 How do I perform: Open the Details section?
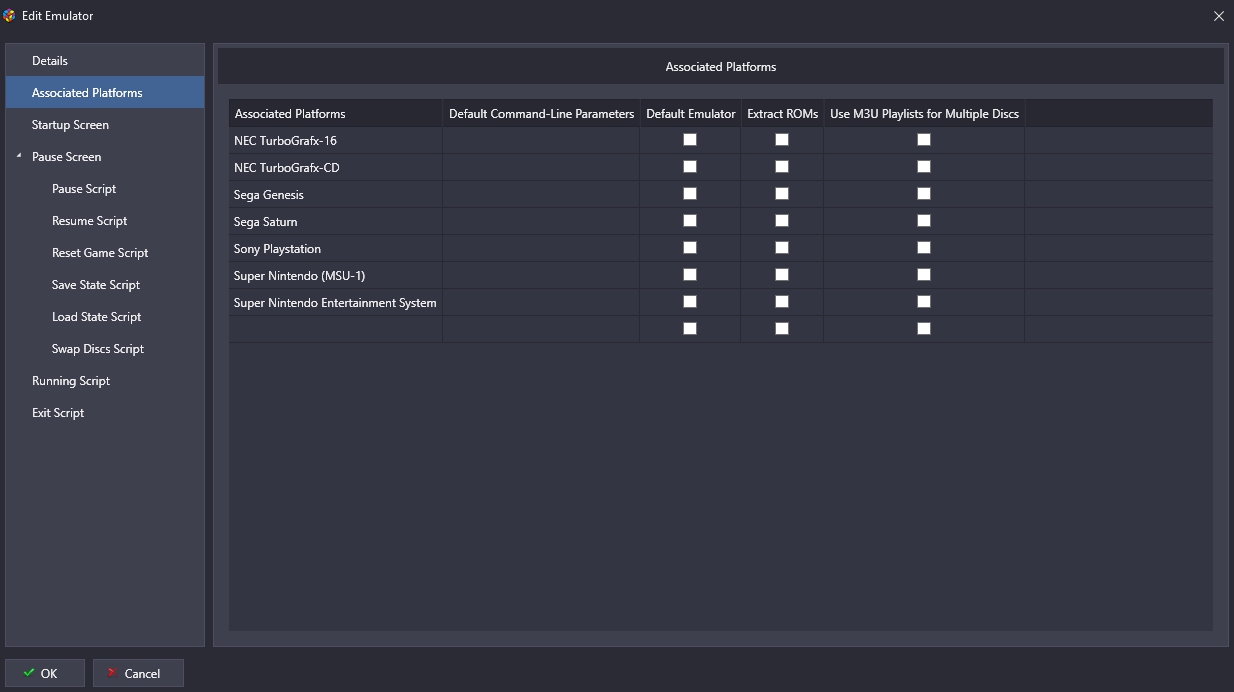[105, 61]
